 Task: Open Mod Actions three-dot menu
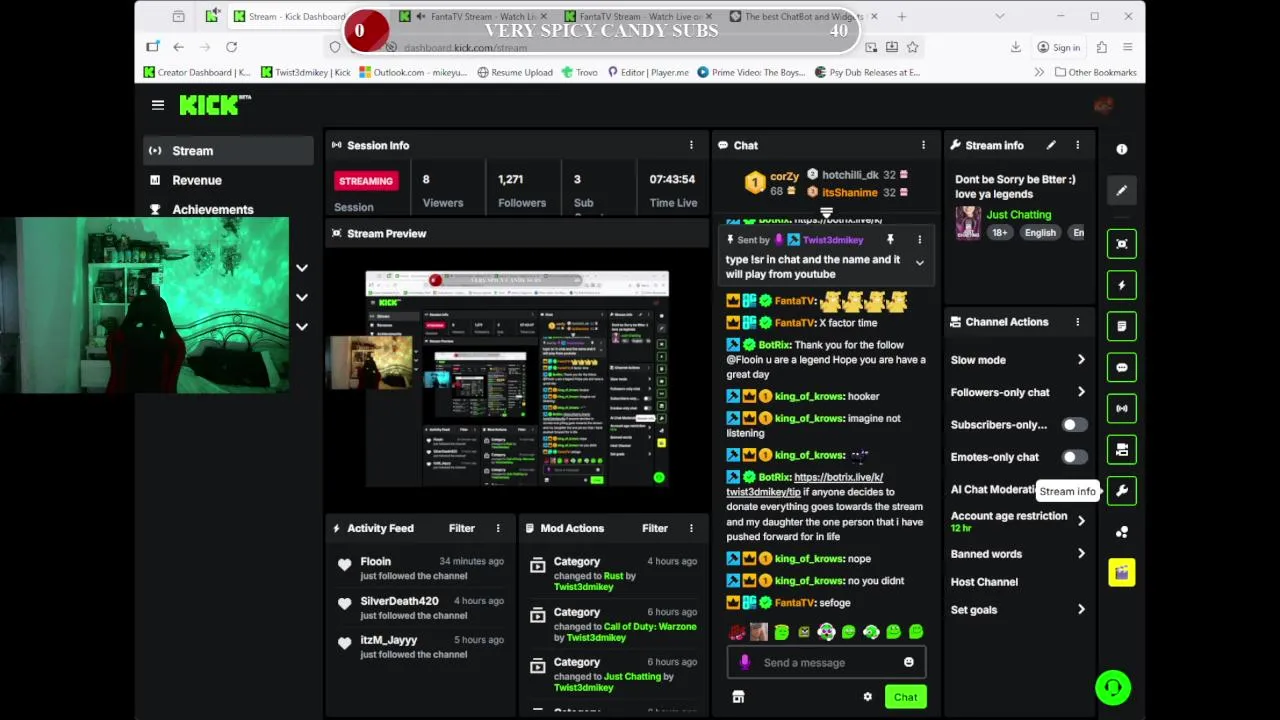[691, 528]
